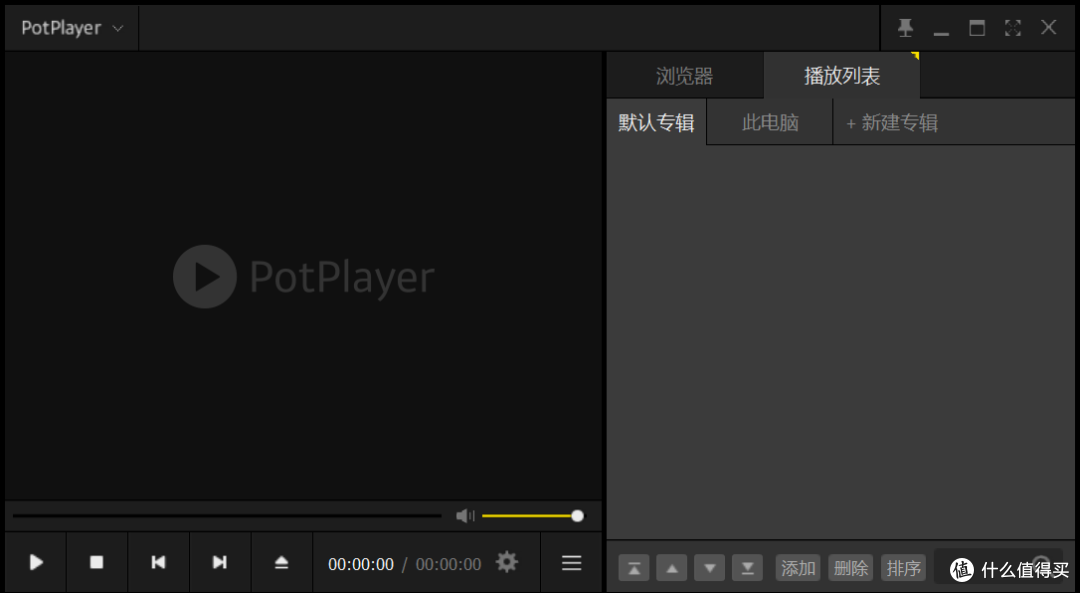Move the selected playlist item down
Viewport: 1080px width, 593px height.
[x=709, y=568]
